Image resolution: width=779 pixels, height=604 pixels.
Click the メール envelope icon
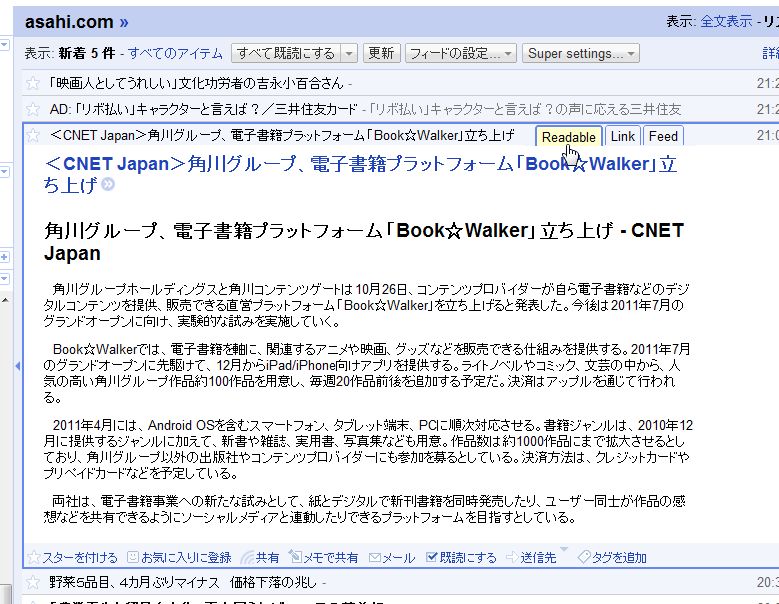click(x=375, y=558)
